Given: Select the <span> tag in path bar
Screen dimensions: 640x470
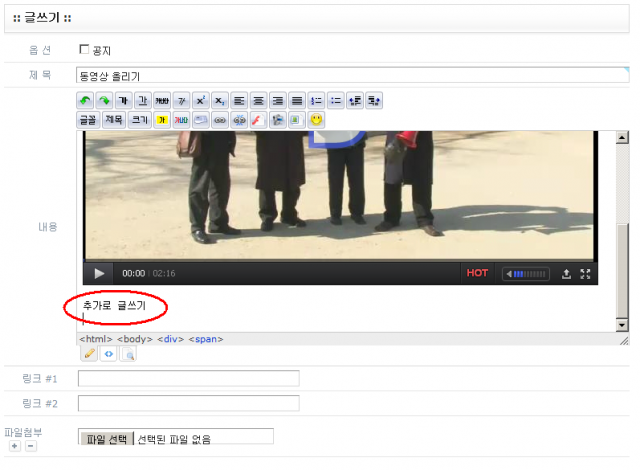Looking at the screenshot, I should click(x=205, y=339).
